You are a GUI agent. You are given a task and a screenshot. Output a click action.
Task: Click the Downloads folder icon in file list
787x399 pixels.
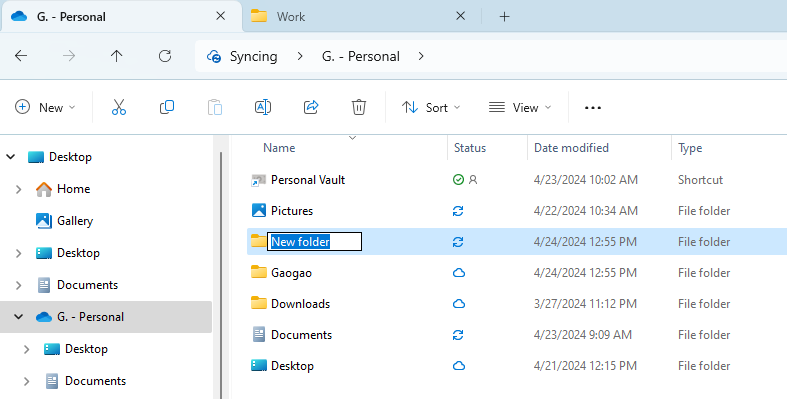(x=258, y=304)
